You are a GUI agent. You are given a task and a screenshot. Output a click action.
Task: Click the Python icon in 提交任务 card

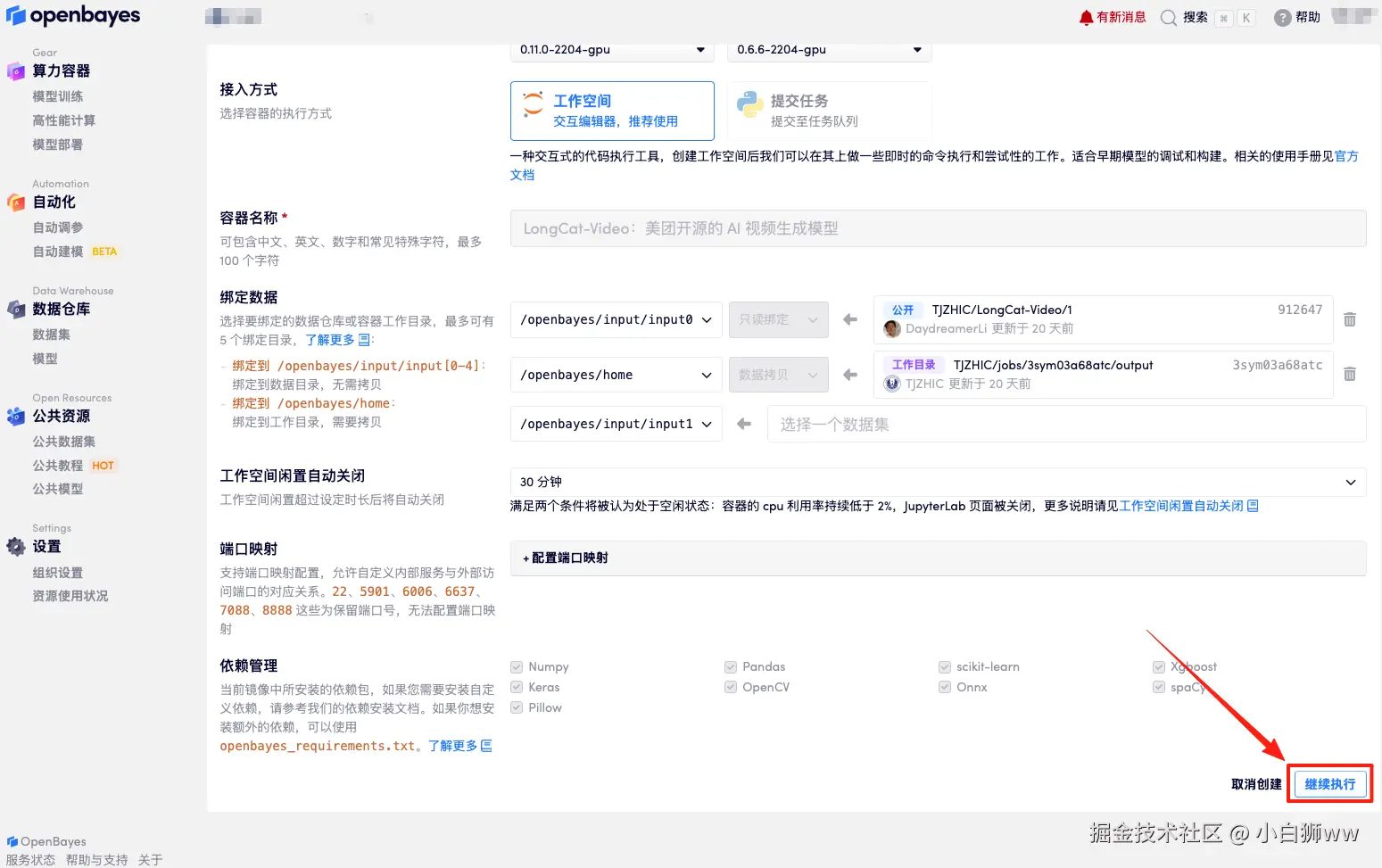(749, 104)
